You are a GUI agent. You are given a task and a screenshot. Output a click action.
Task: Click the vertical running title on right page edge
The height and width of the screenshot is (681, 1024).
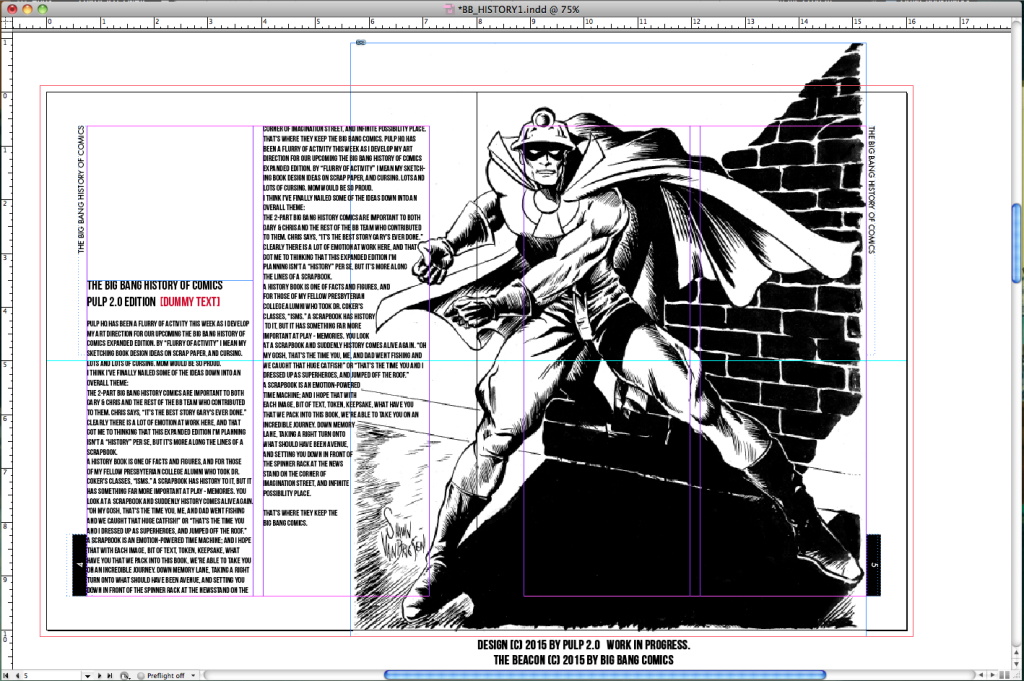(x=871, y=189)
